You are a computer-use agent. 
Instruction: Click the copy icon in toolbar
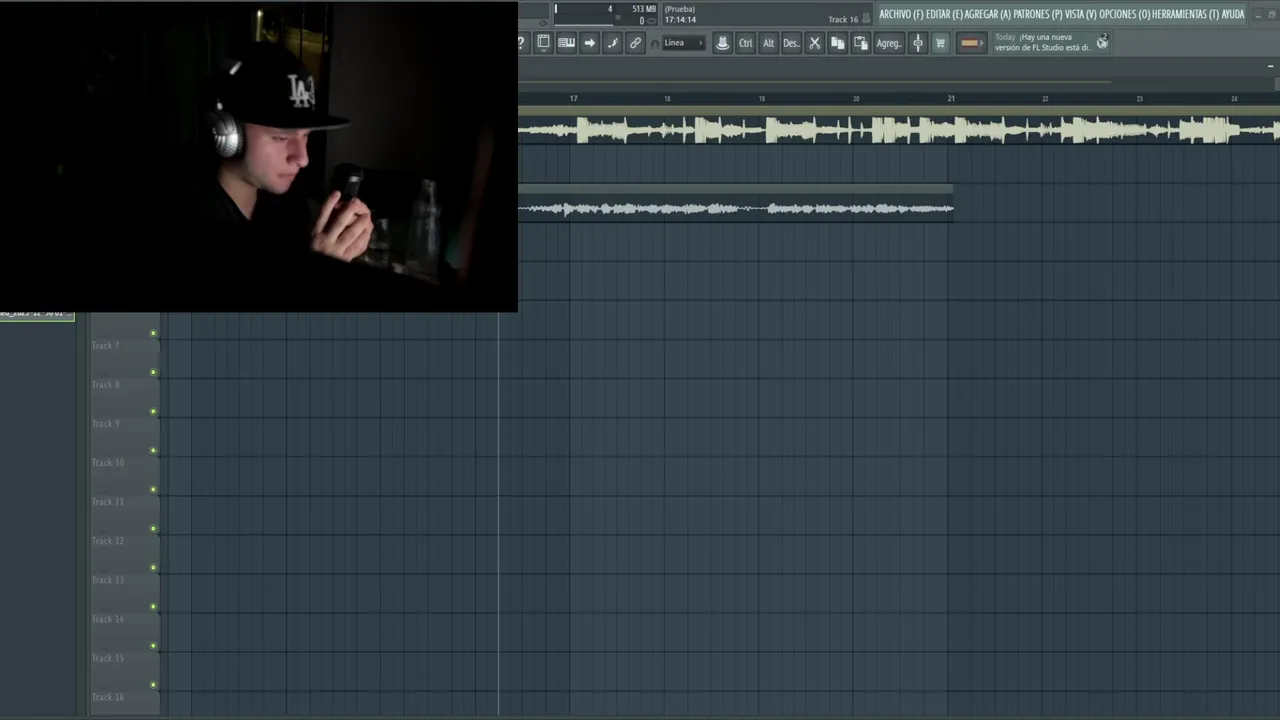[837, 43]
